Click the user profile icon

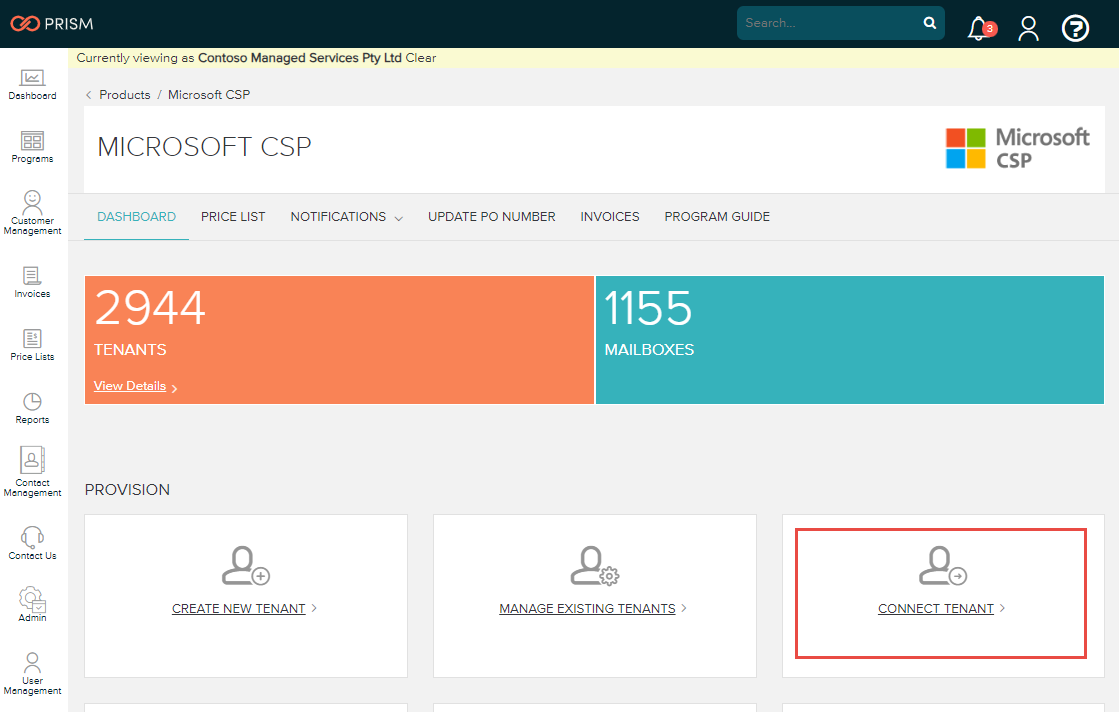click(1028, 29)
